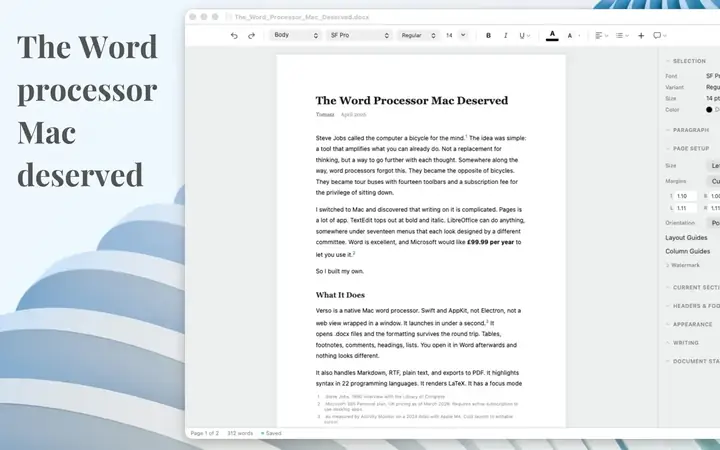Open the page Size dropdown in Page Setup
The width and height of the screenshot is (720, 450).
(713, 166)
